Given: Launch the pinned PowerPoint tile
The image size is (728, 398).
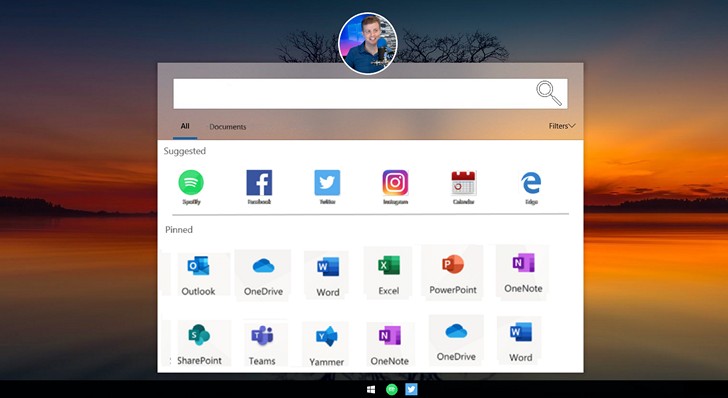Looking at the screenshot, I should click(453, 272).
